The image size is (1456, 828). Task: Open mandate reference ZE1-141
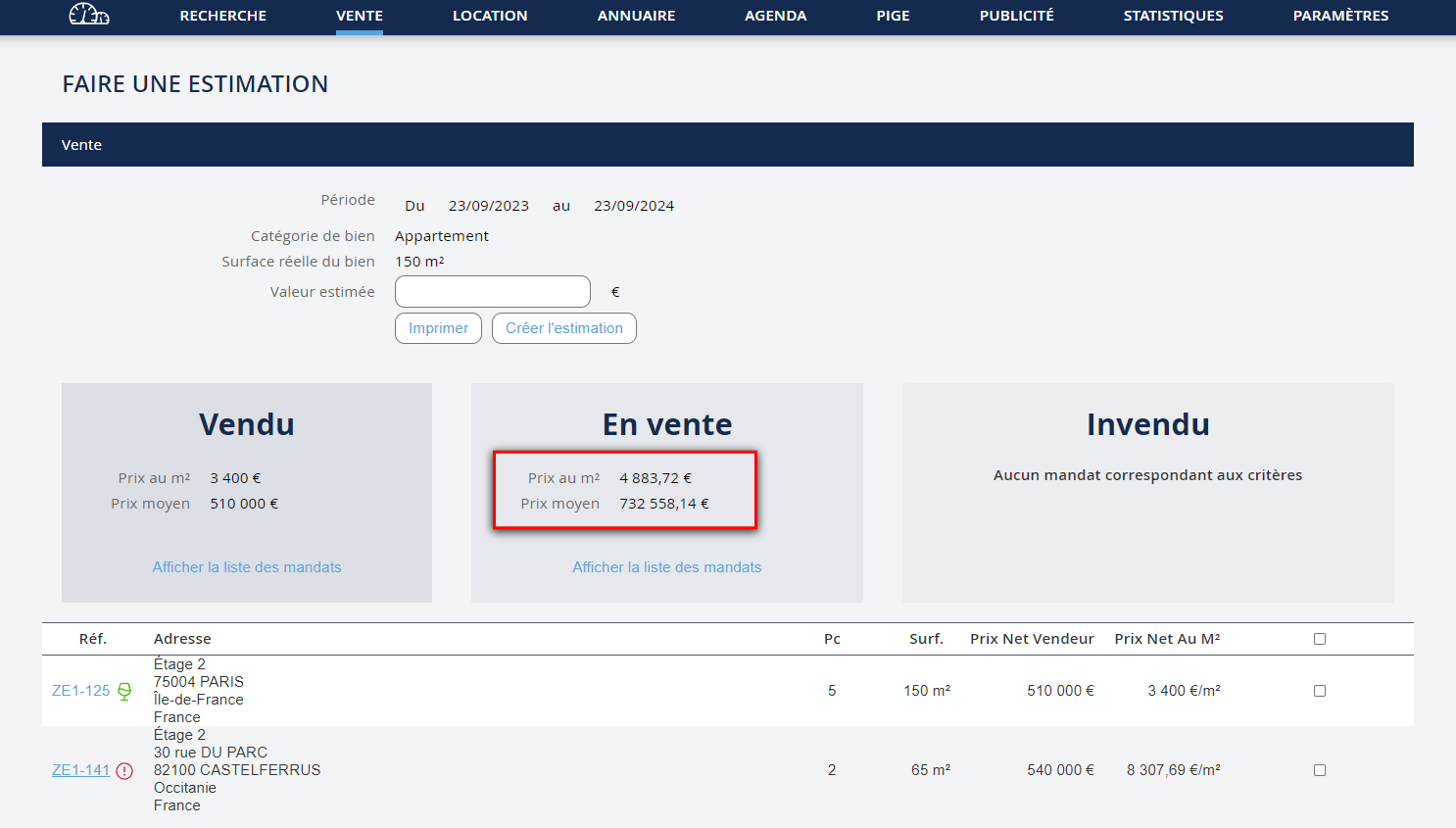tap(80, 770)
